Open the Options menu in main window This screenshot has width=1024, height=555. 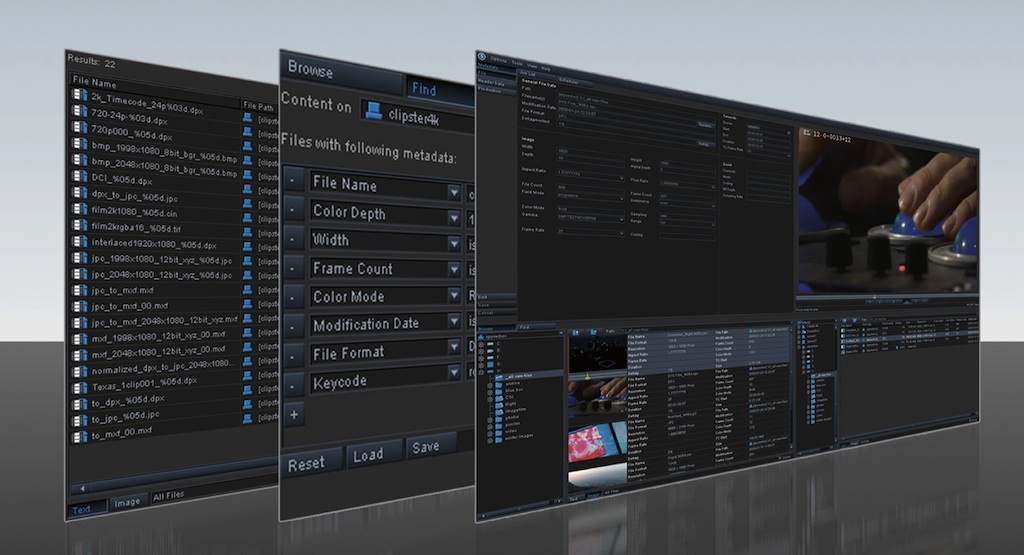click(x=500, y=61)
